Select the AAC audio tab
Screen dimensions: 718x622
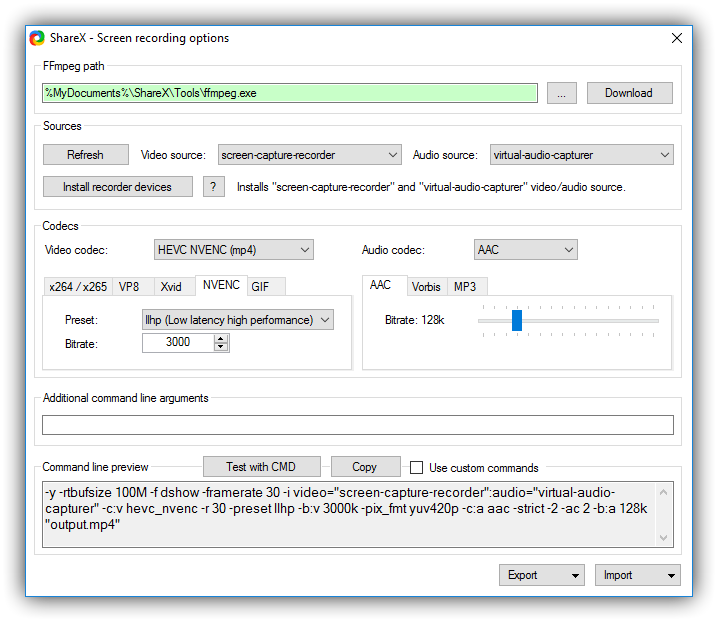tap(384, 285)
